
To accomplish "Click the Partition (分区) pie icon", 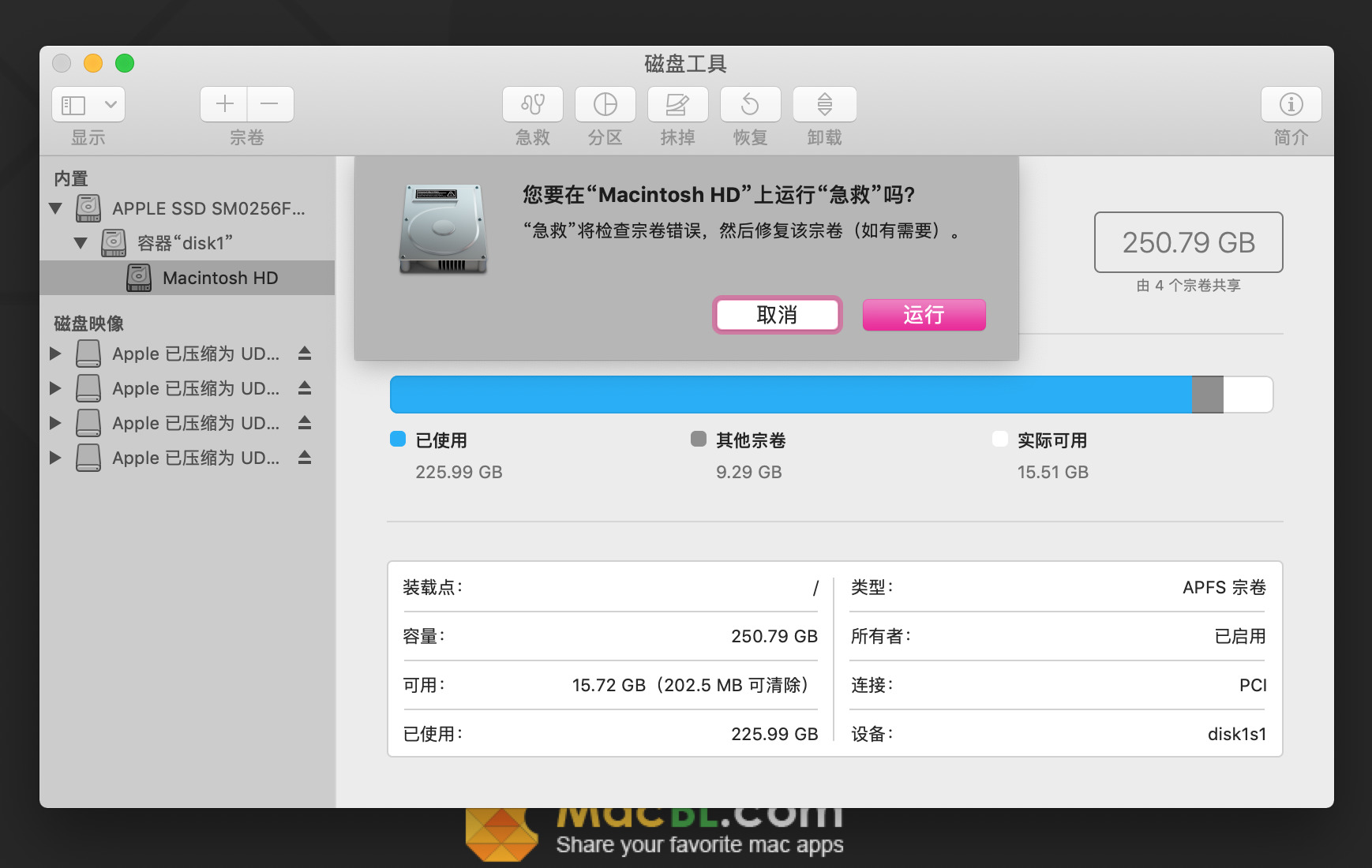I will point(605,104).
